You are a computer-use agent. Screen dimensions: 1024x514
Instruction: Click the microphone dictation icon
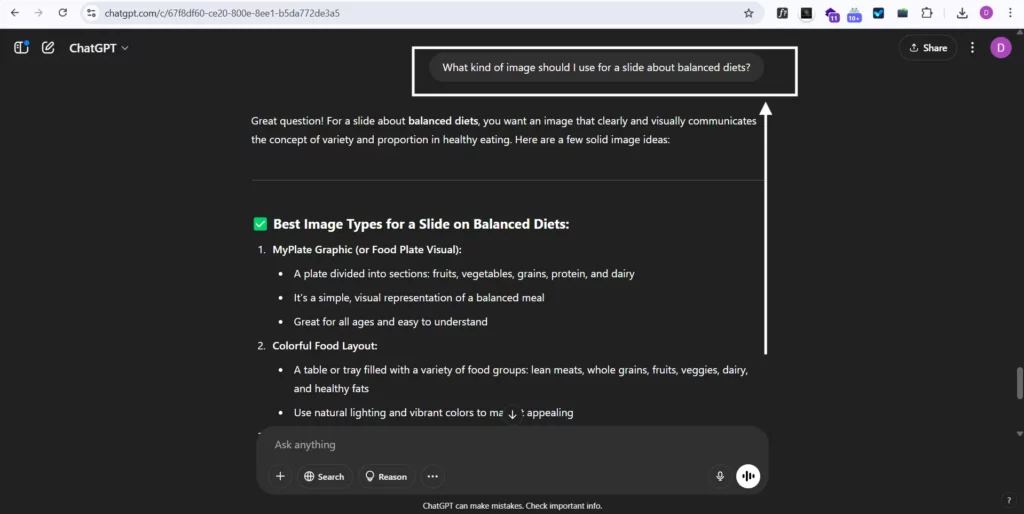(720, 477)
